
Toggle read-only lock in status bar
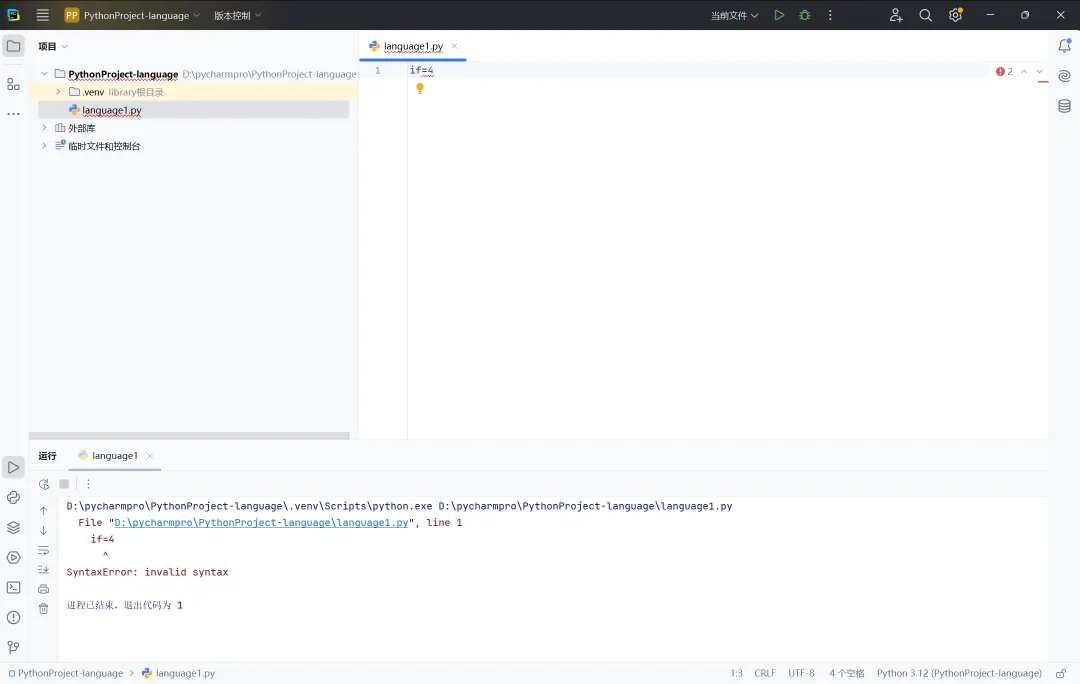1061,673
